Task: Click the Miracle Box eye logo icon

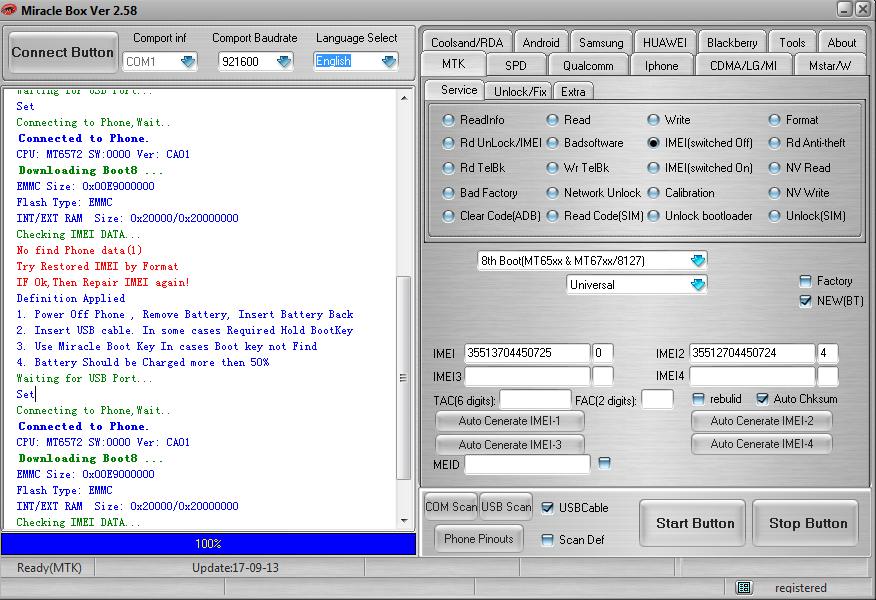Action: click(x=10, y=10)
